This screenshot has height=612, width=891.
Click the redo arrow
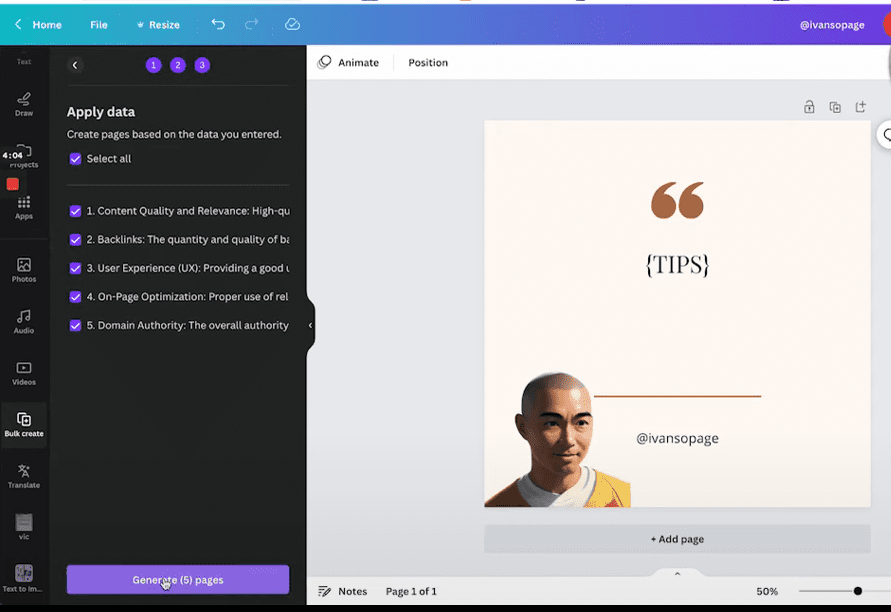[x=251, y=24]
